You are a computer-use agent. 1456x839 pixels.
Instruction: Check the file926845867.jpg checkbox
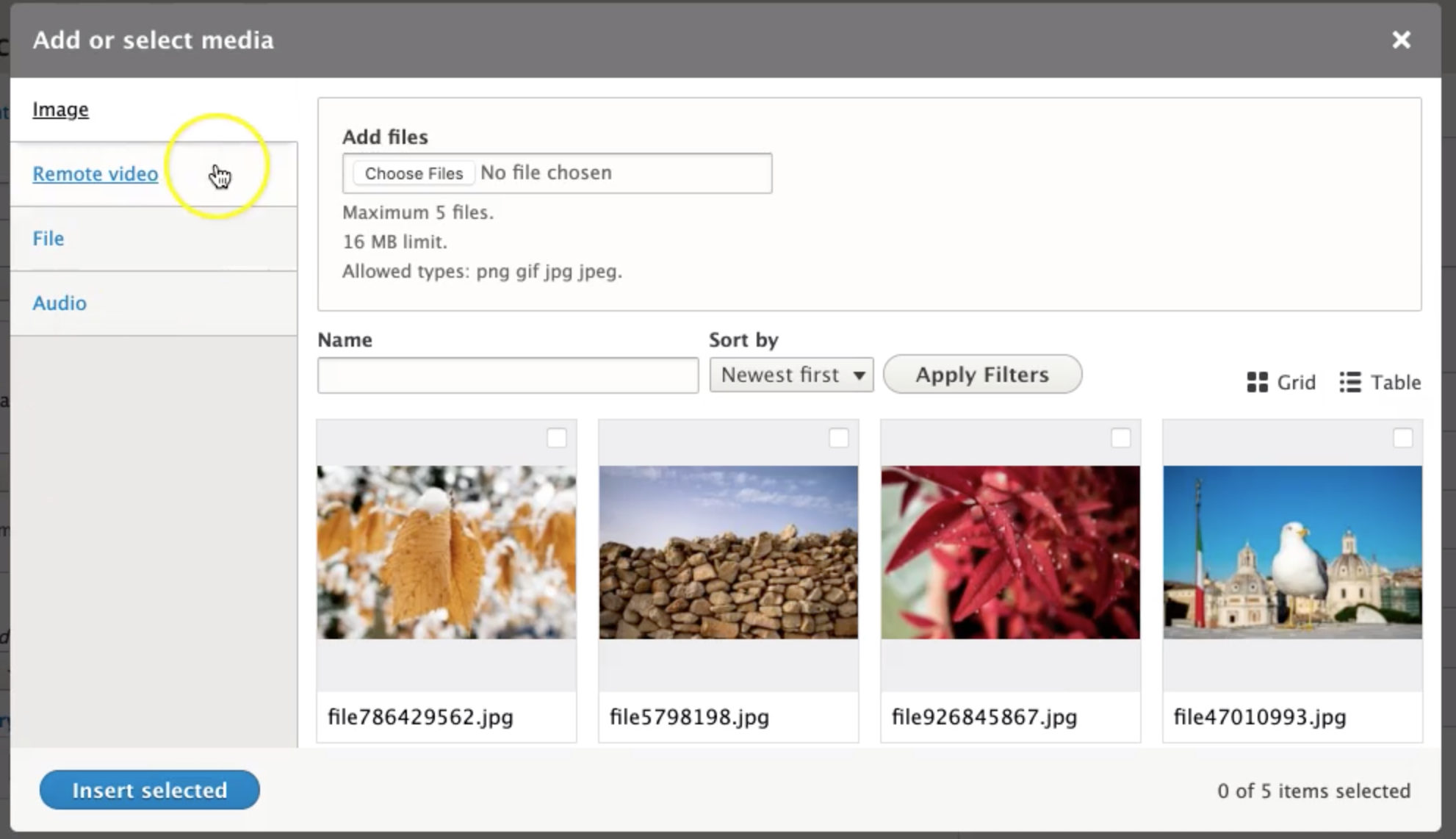click(1120, 438)
